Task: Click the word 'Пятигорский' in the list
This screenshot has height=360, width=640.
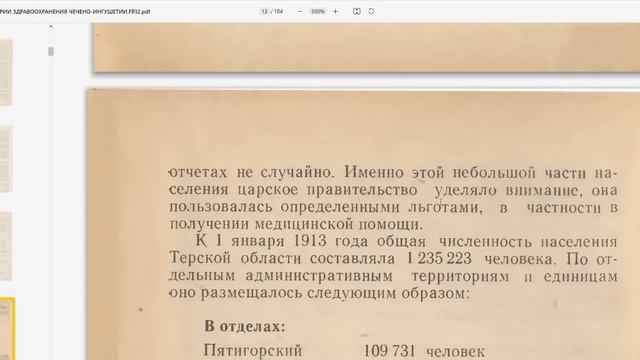Action: tap(253, 351)
